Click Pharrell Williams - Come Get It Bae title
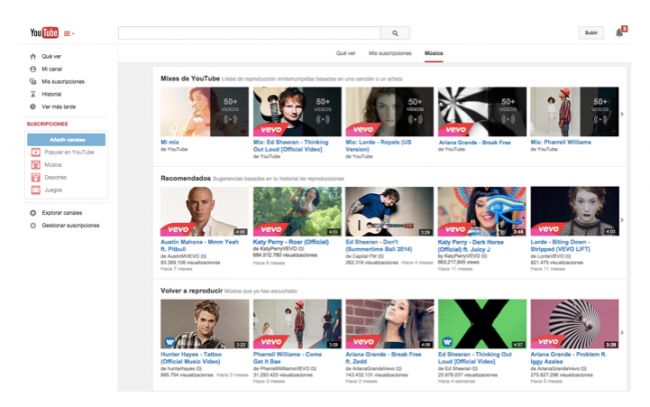Screen dimensions: 650x407 pos(287,358)
